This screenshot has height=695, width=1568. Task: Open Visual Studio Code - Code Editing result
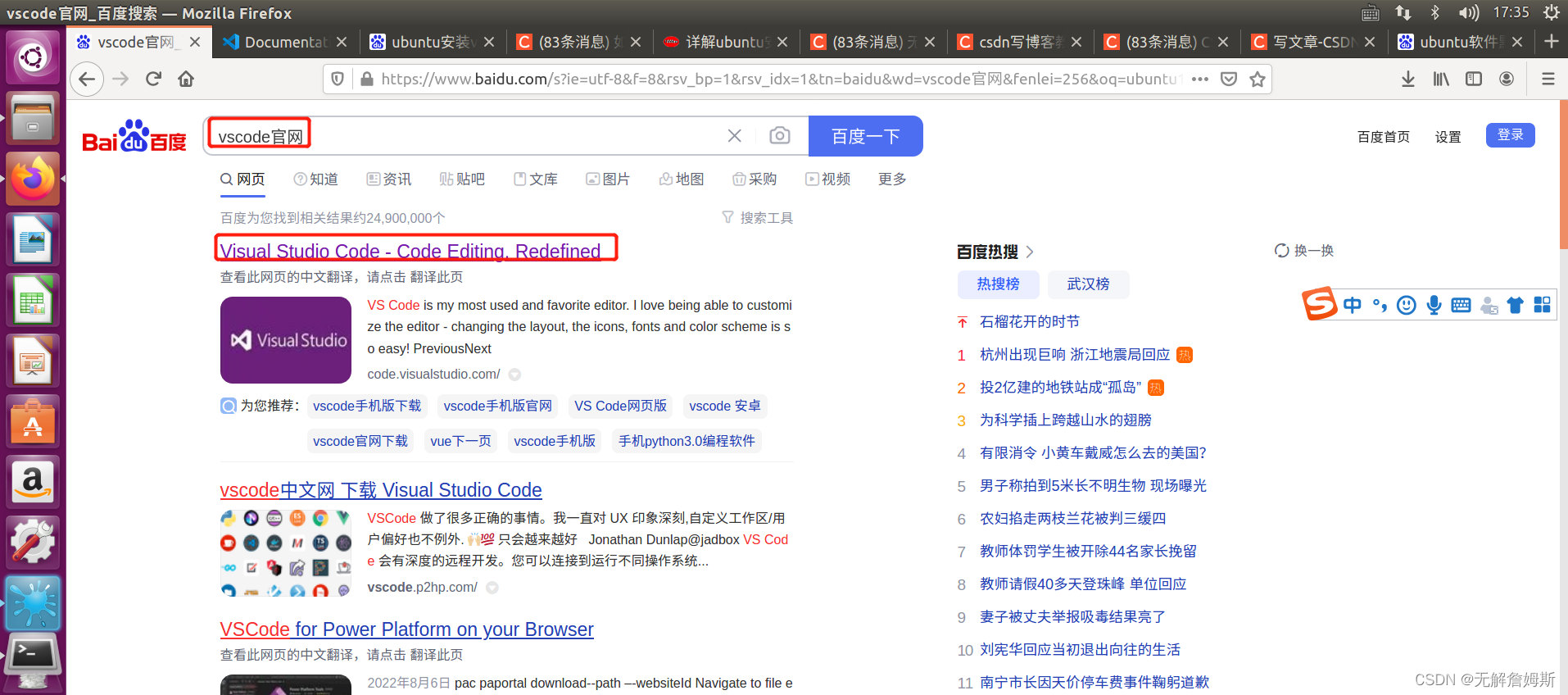coord(410,251)
